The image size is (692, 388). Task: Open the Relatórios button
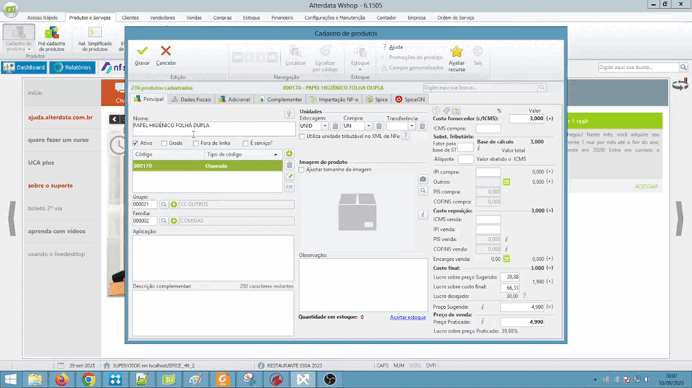(72, 68)
